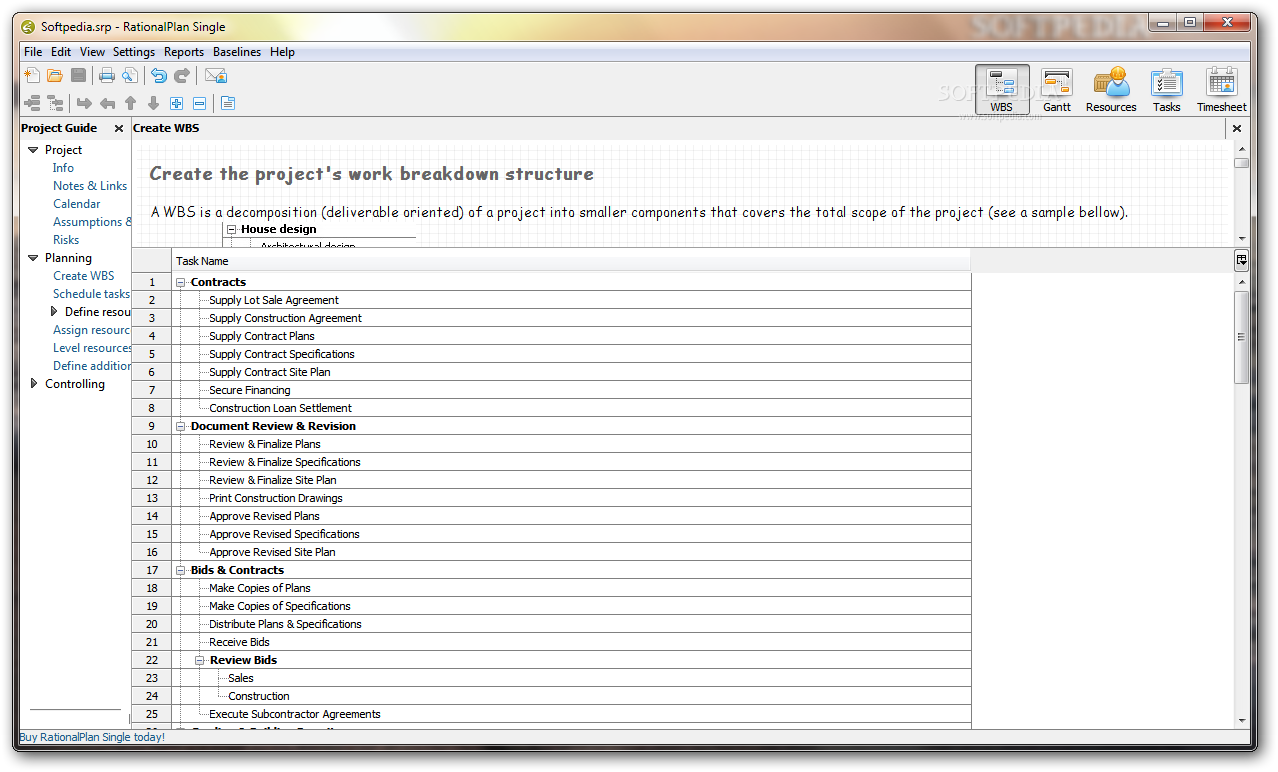
Task: Click the guide pane scroll down arrow
Action: pos(1241,238)
